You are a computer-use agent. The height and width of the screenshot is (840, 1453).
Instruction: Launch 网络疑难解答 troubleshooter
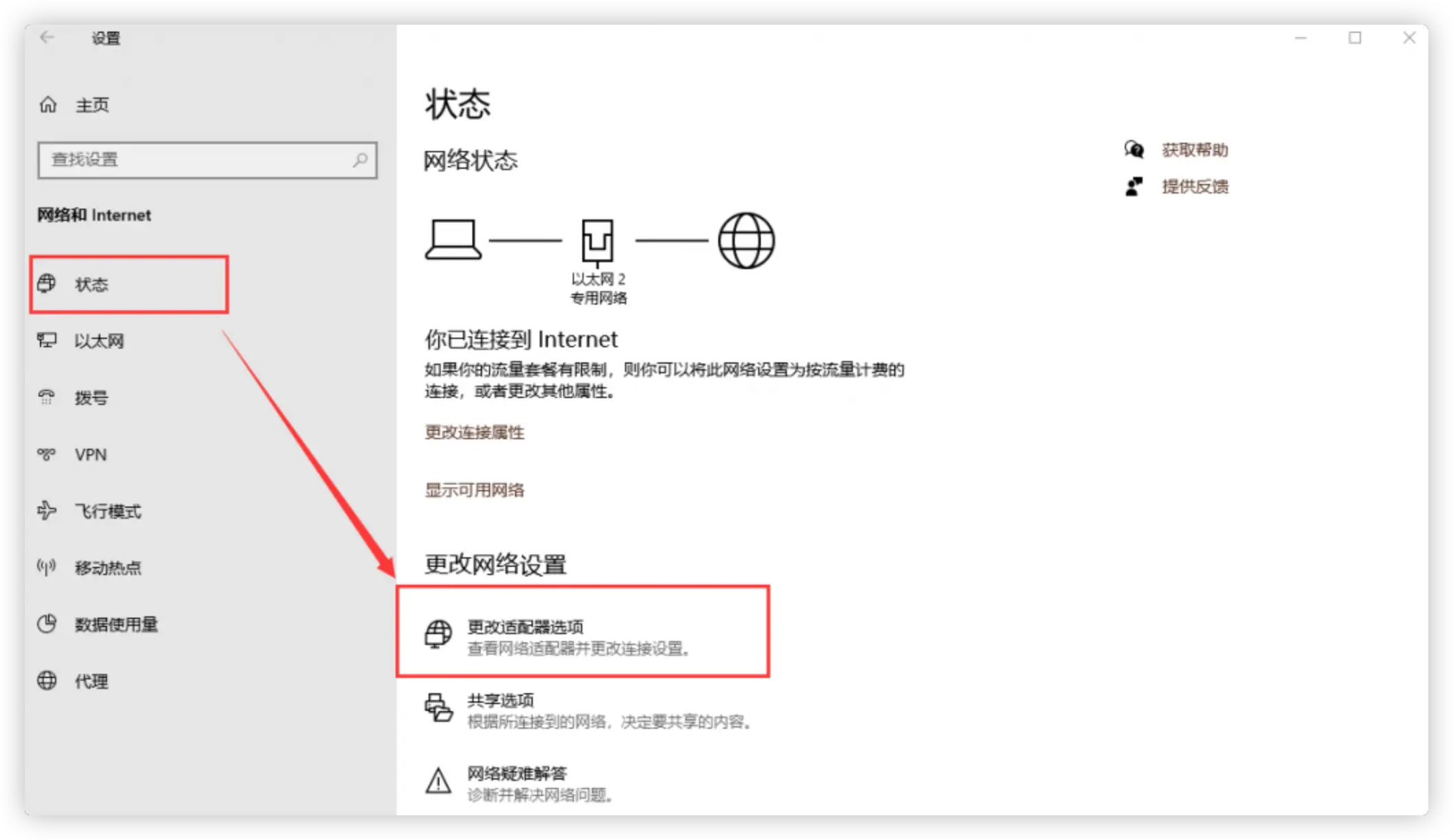pos(519,784)
